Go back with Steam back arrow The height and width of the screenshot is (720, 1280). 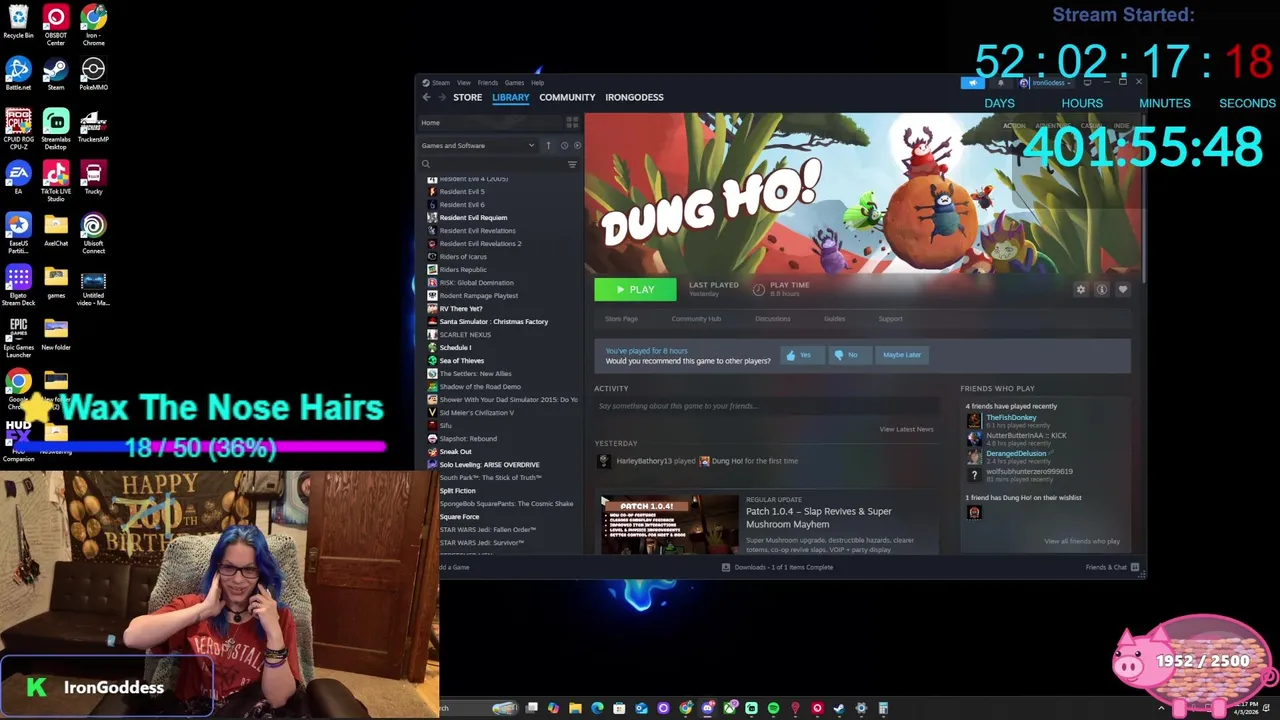coord(427,97)
